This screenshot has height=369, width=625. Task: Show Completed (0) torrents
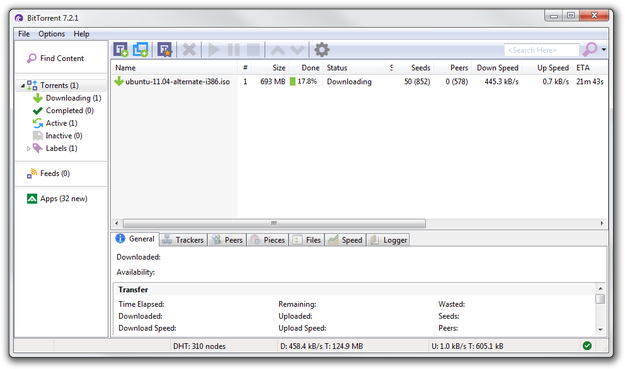[70, 110]
